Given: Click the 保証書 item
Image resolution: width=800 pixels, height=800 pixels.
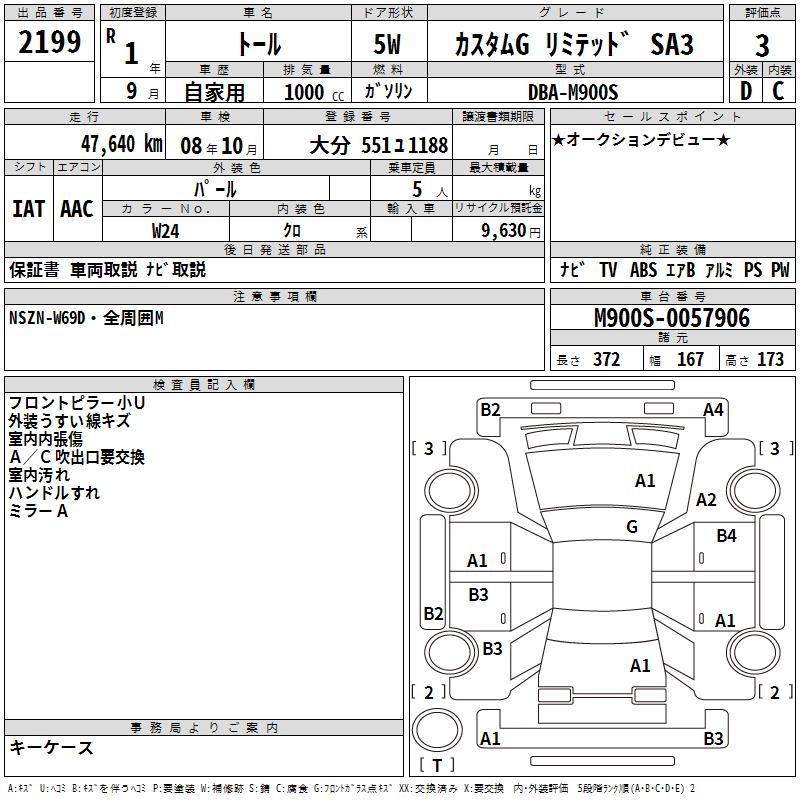Looking at the screenshot, I should pos(34,270).
